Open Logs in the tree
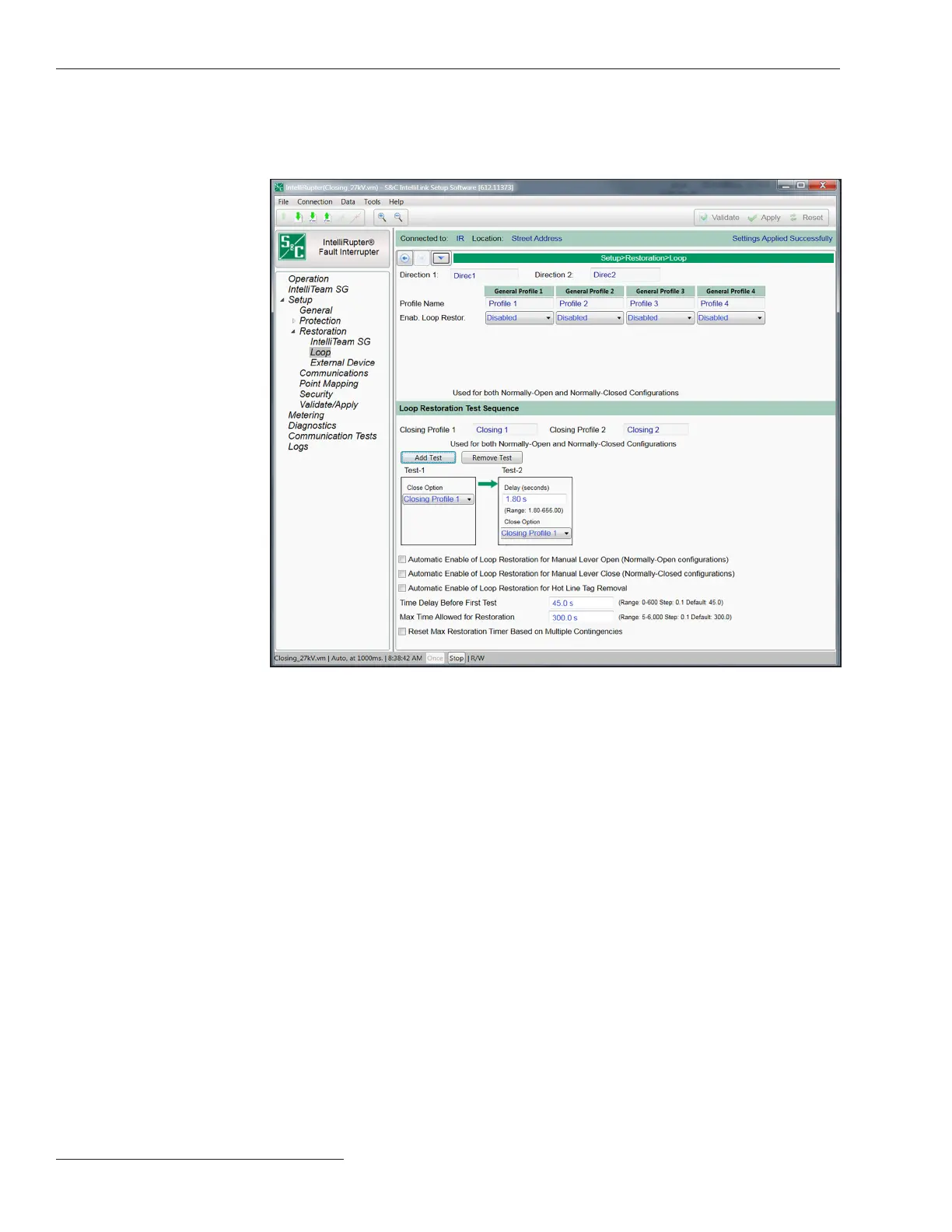952x1232 pixels. click(298, 447)
